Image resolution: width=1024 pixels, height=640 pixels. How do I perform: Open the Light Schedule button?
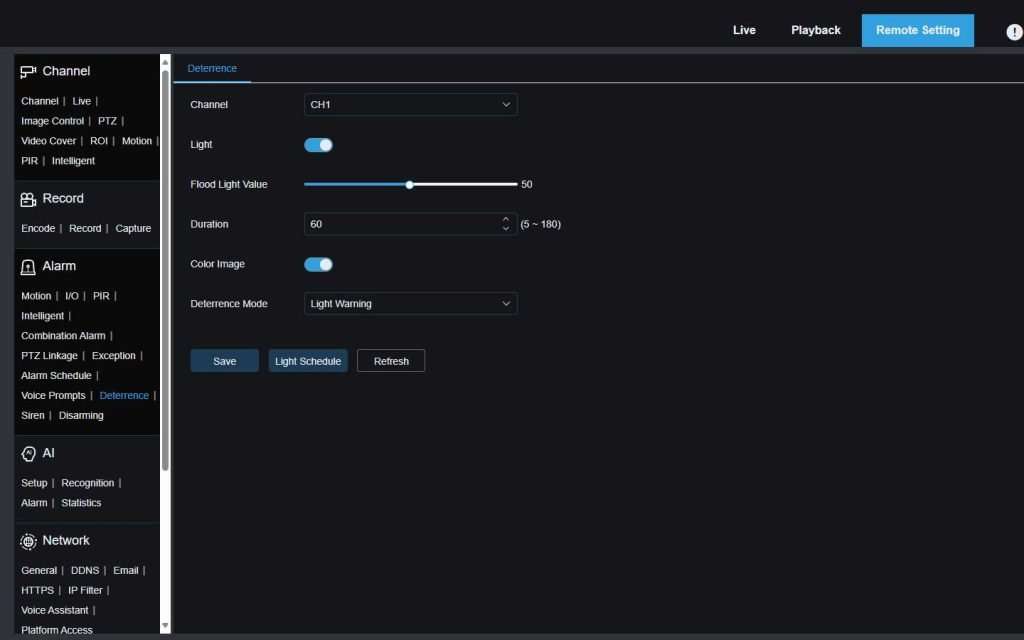point(308,361)
